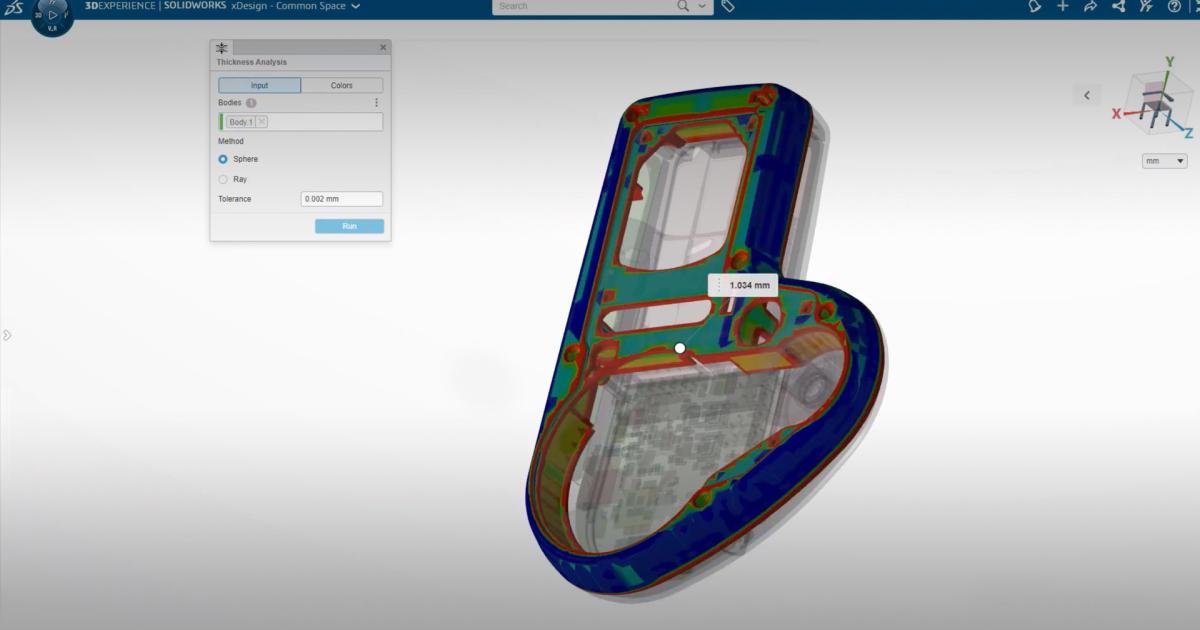Screen dimensions: 1200x630
Task: Switch to the Input tab
Action: pos(259,85)
